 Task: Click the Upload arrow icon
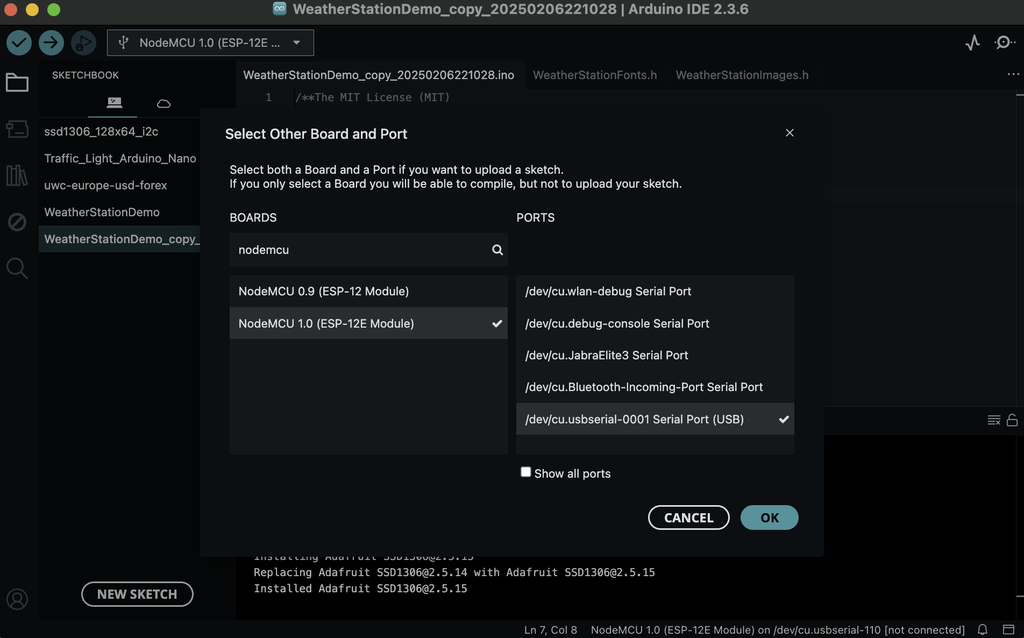[x=51, y=43]
